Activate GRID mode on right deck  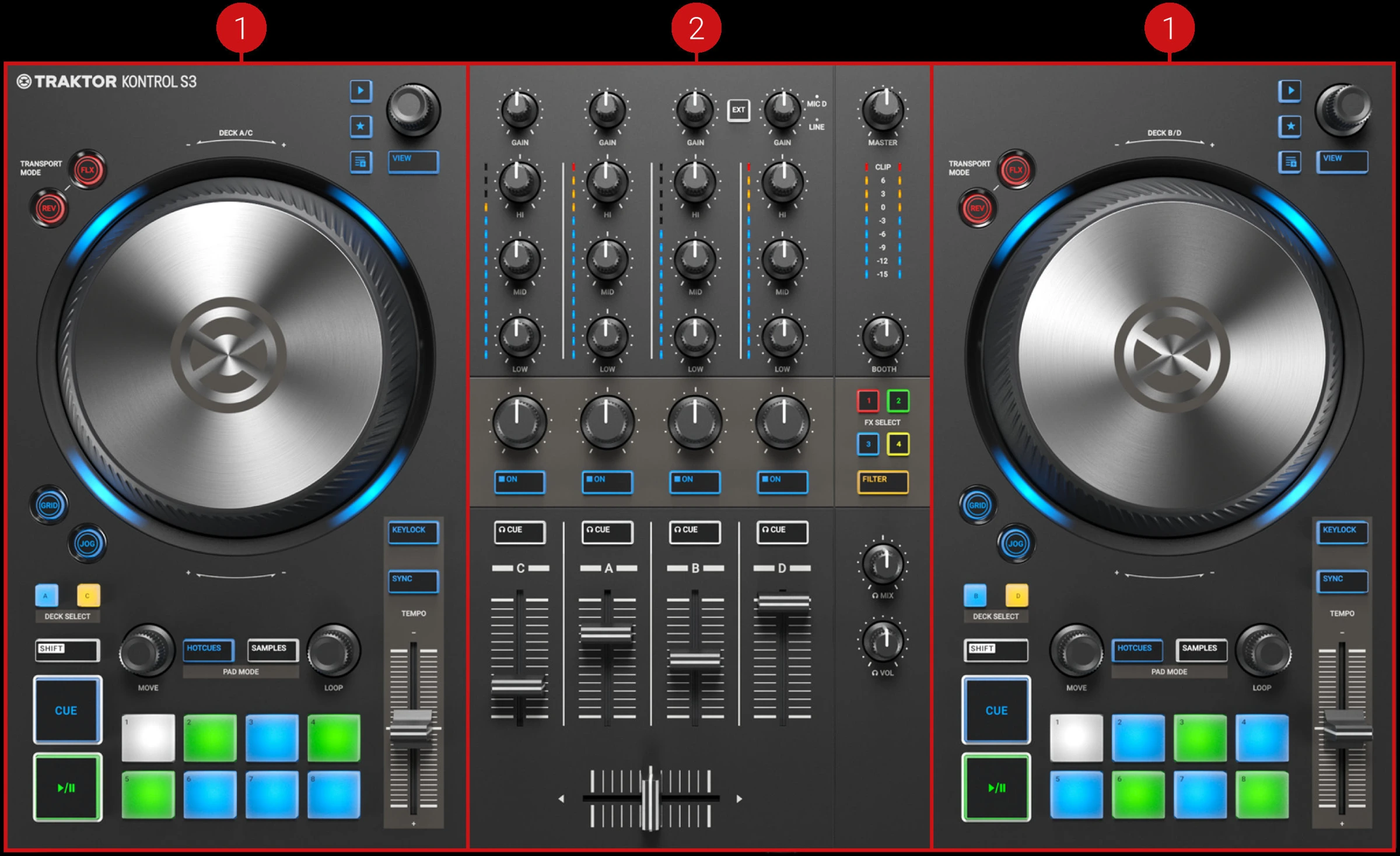(x=978, y=505)
